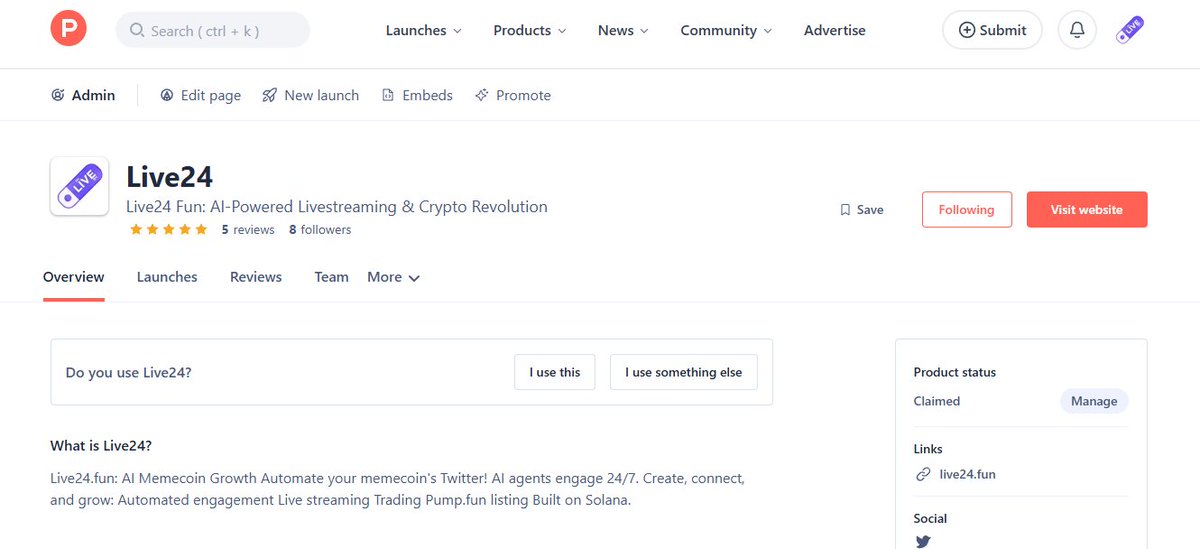The image size is (1200, 549).
Task: Click the Live24 product logo thumbnail
Action: click(x=79, y=187)
